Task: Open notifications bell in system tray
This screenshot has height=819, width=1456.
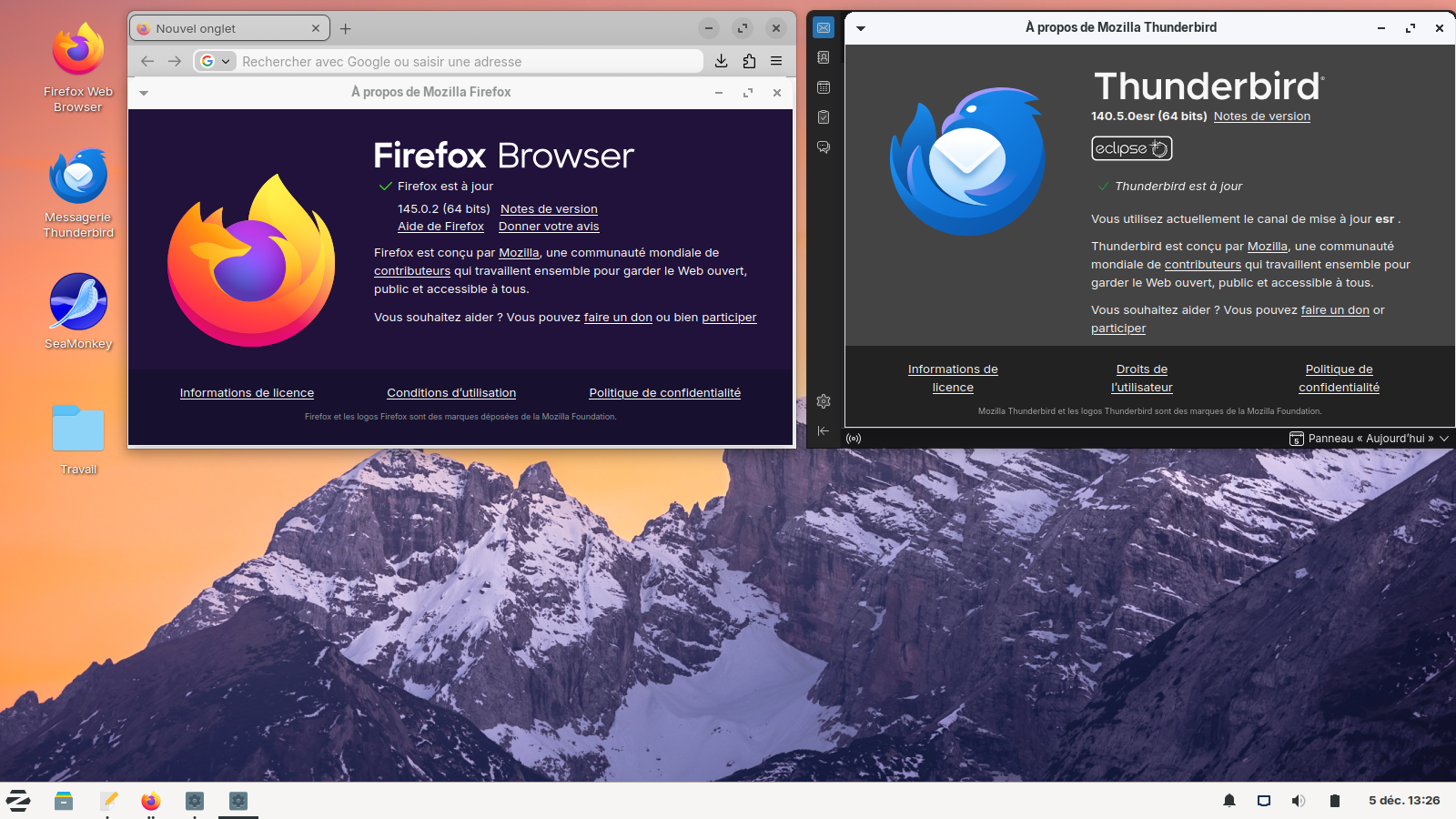Action: pos(1229,801)
